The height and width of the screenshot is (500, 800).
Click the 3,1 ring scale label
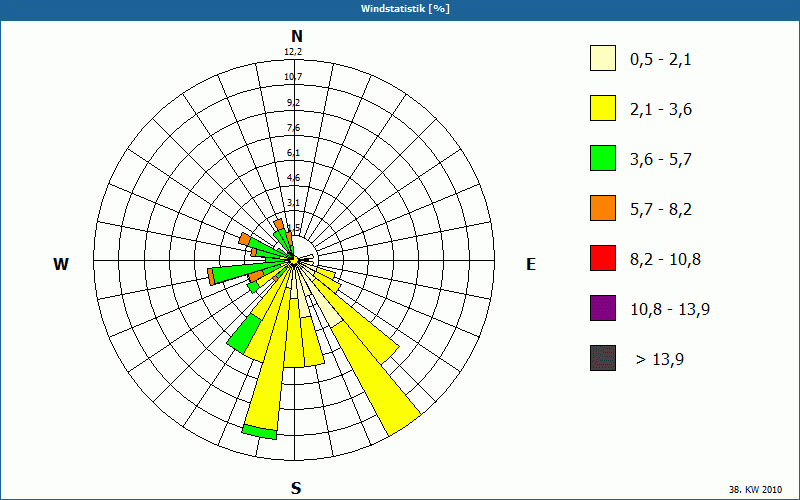[293, 203]
